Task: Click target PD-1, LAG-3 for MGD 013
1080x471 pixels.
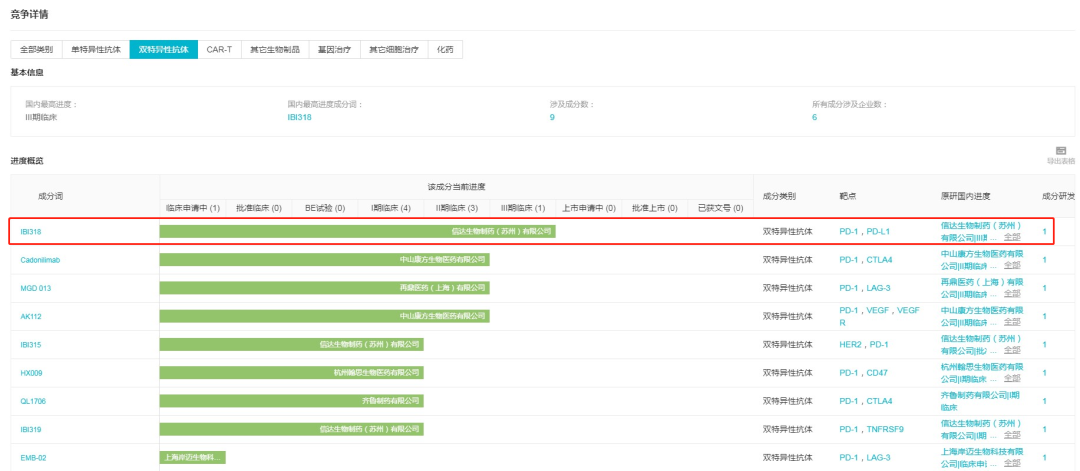Action: click(864, 288)
